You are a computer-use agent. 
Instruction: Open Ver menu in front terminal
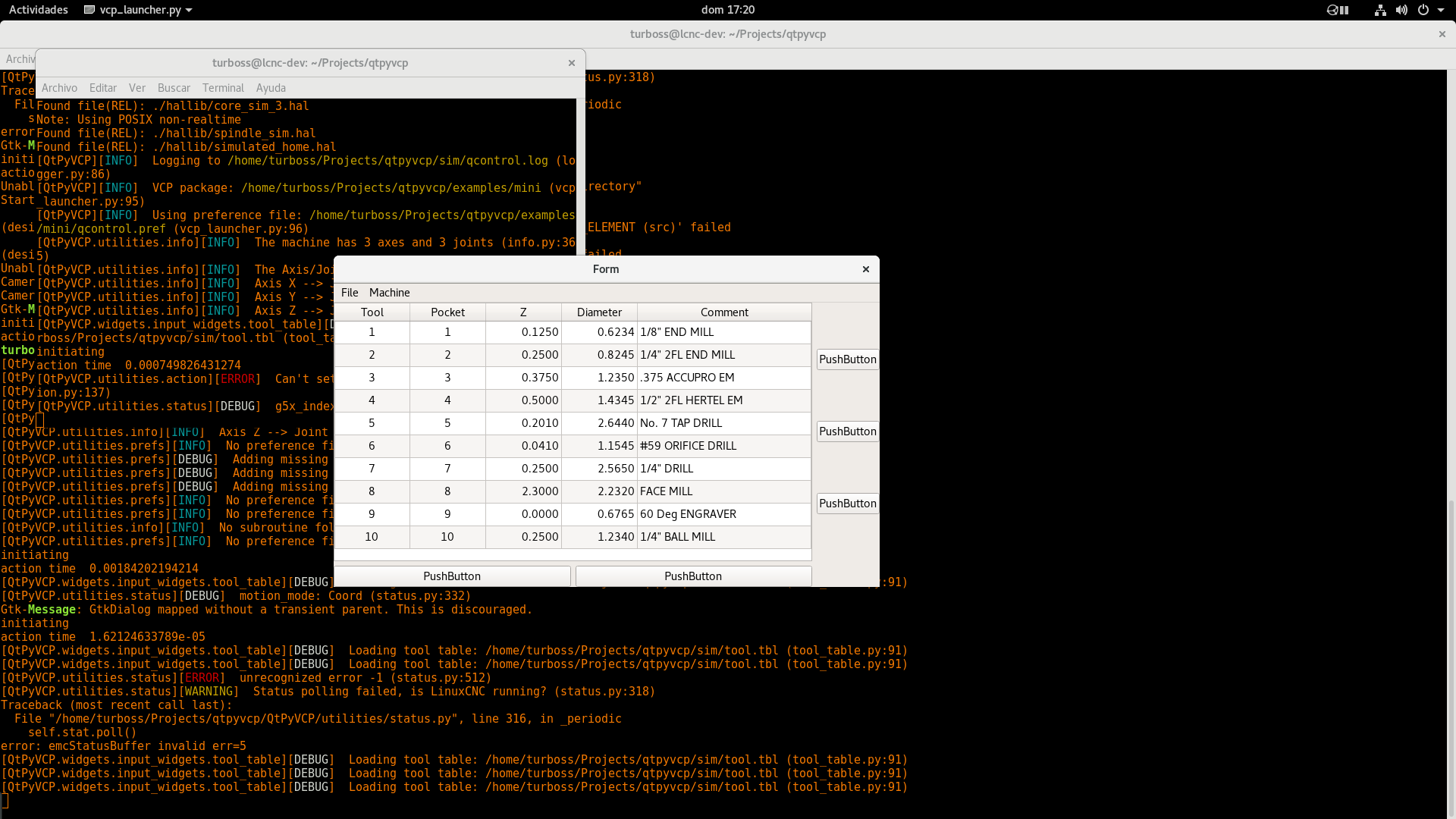pyautogui.click(x=137, y=88)
